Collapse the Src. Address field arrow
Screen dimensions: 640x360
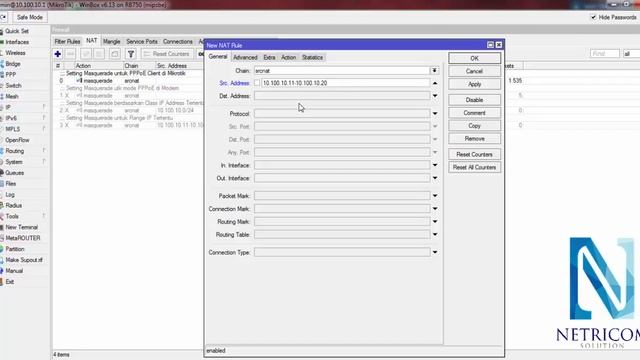[435, 83]
